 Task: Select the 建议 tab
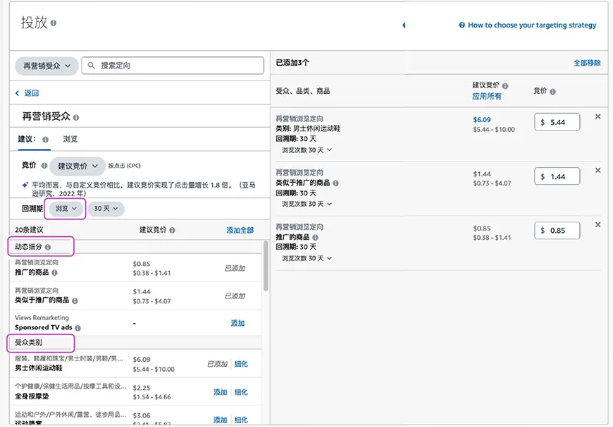pyautogui.click(x=27, y=139)
